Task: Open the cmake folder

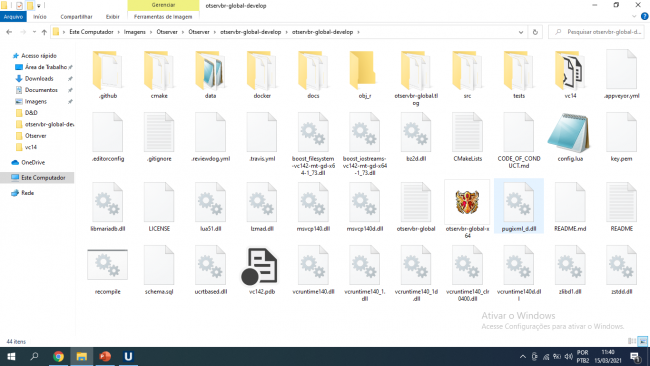Action: point(159,75)
